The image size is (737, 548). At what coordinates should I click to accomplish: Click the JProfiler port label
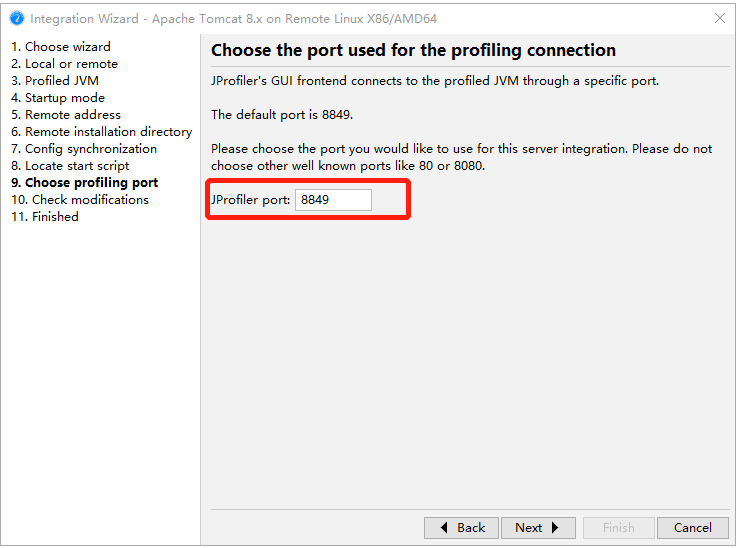tap(250, 200)
